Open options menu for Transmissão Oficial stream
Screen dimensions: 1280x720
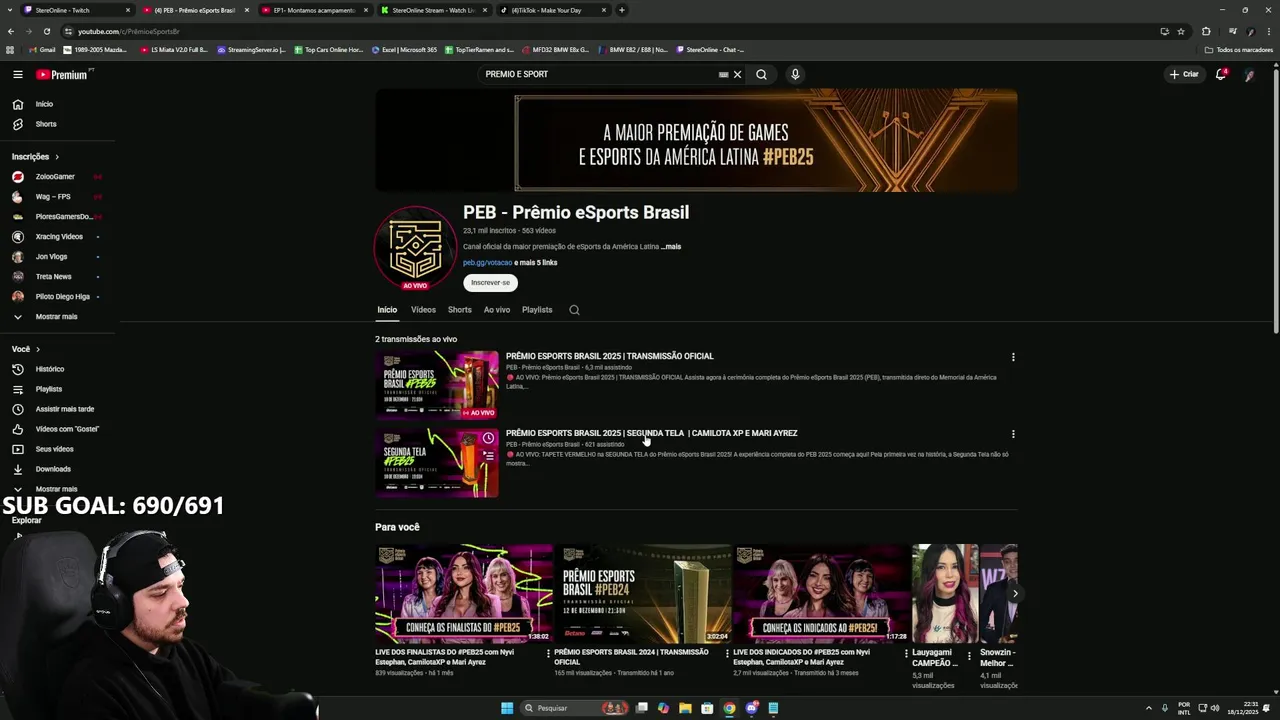[1013, 357]
